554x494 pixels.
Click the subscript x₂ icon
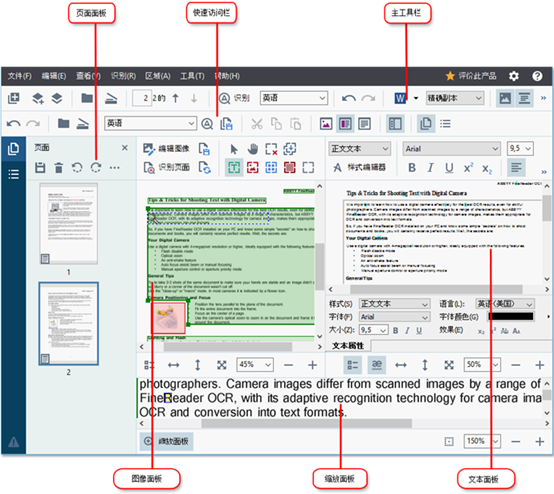[487, 169]
